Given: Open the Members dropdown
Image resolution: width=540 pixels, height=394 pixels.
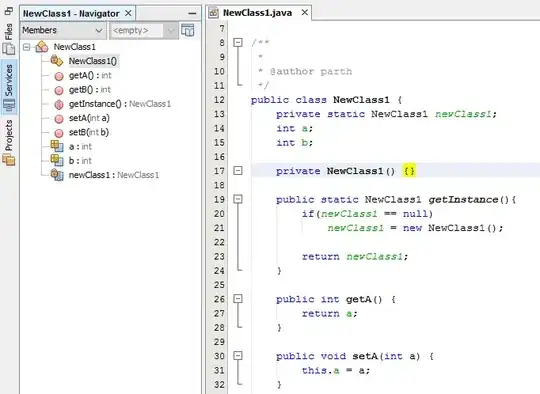Looking at the screenshot, I should 62,30.
